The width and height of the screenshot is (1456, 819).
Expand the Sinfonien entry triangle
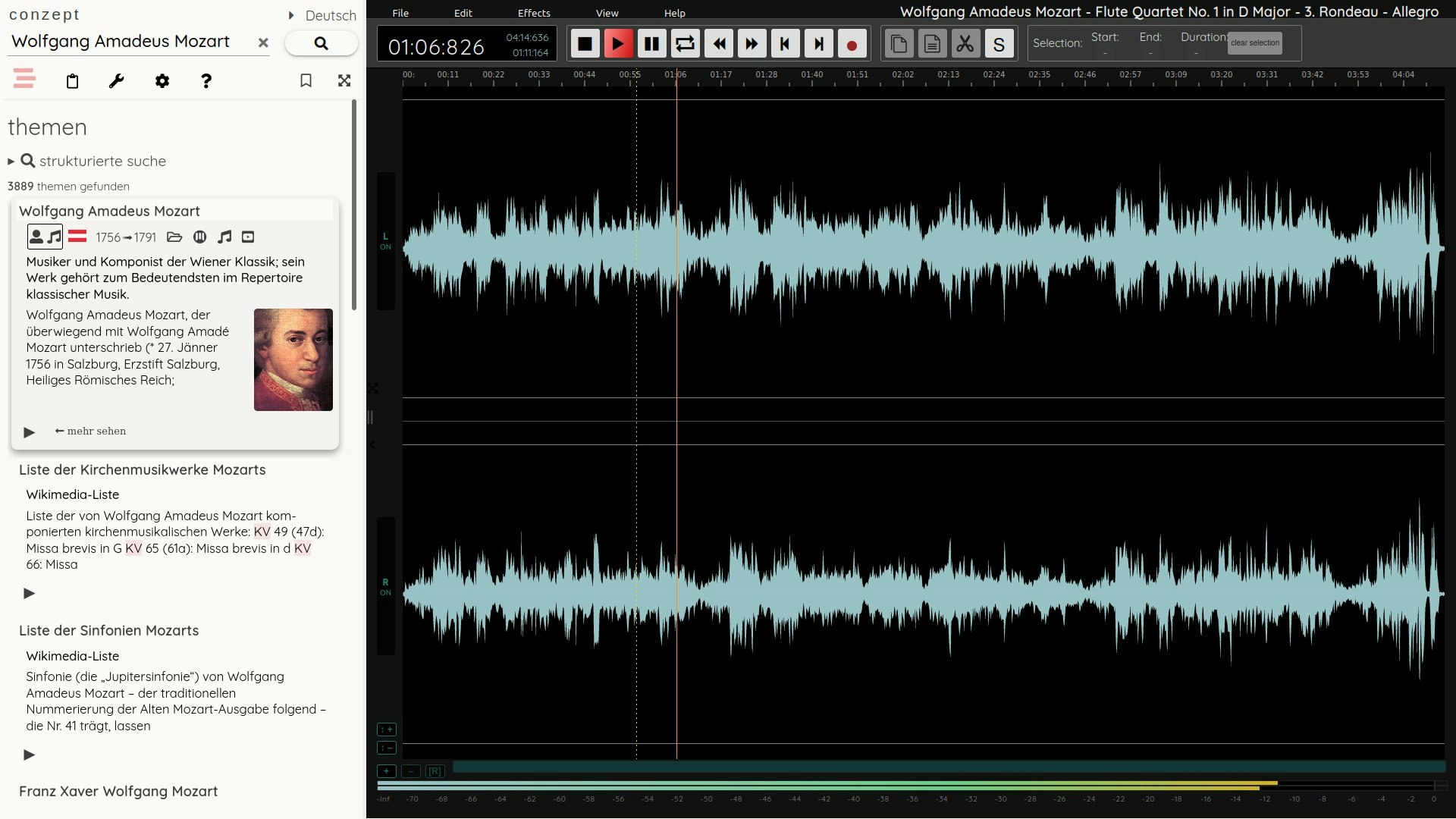pyautogui.click(x=29, y=755)
